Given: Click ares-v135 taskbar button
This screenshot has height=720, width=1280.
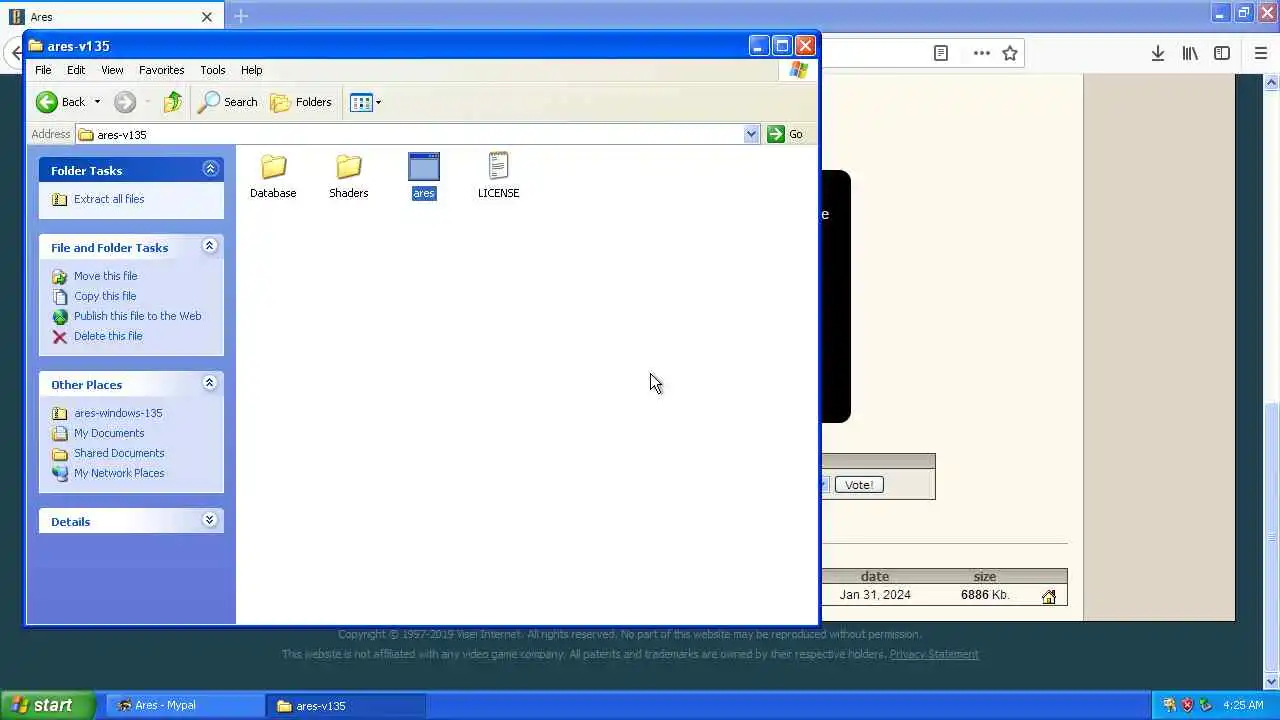Looking at the screenshot, I should pyautogui.click(x=347, y=705).
